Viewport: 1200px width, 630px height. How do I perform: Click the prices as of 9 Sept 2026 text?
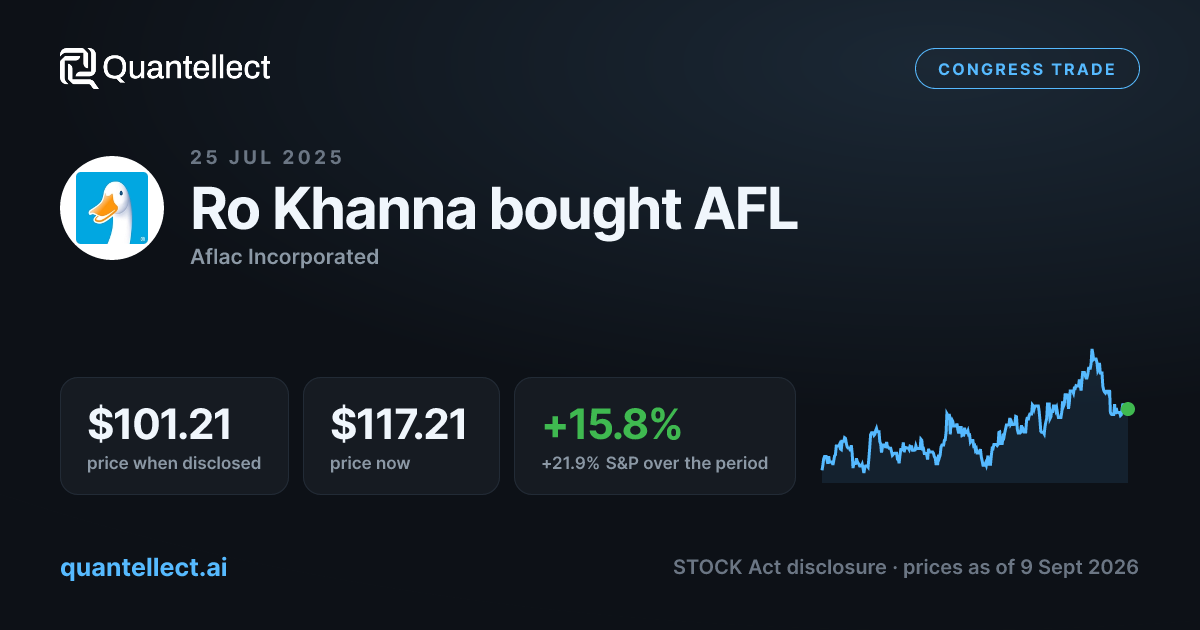point(1020,567)
